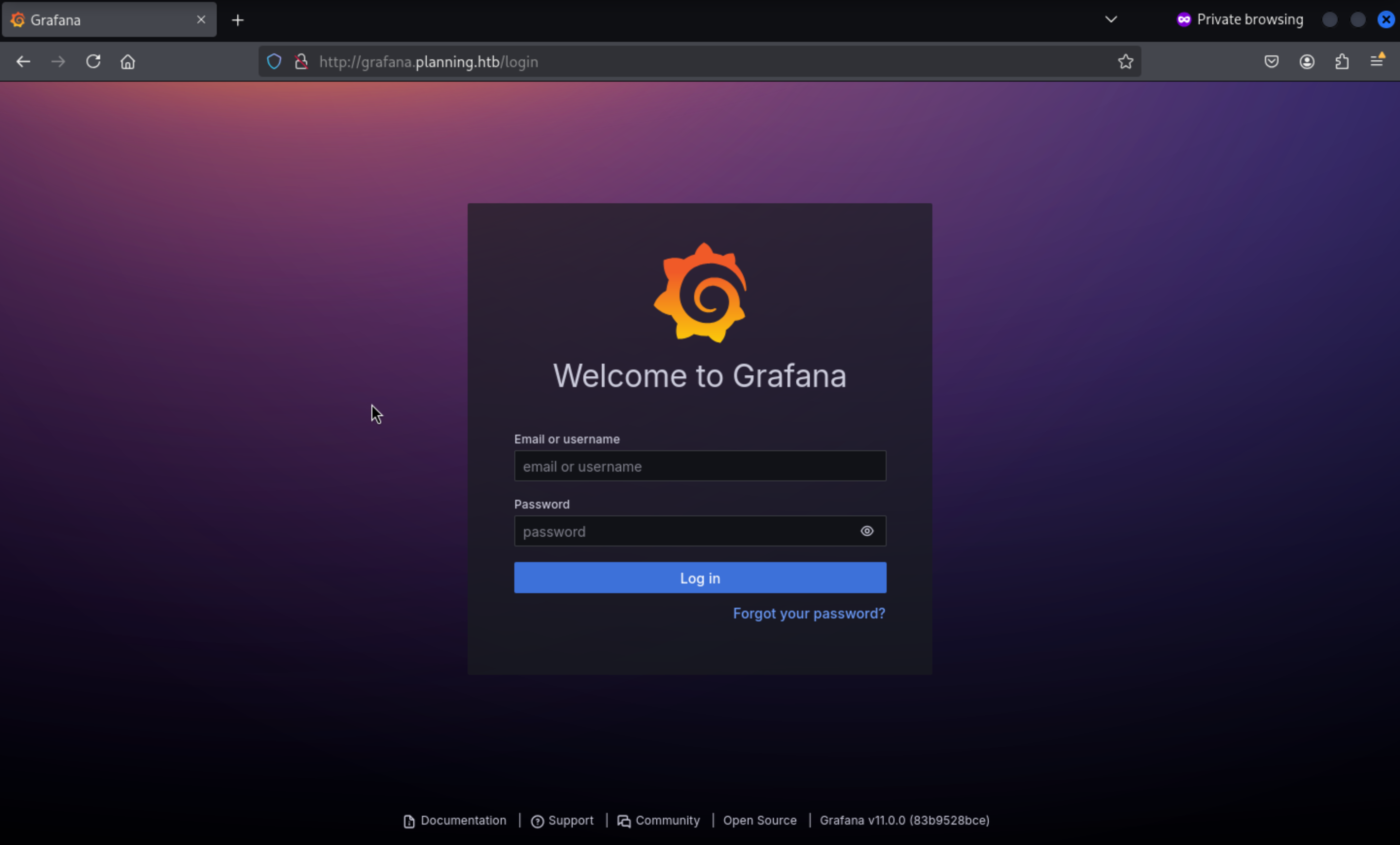
Task: Focus the Email or username field
Action: click(700, 466)
